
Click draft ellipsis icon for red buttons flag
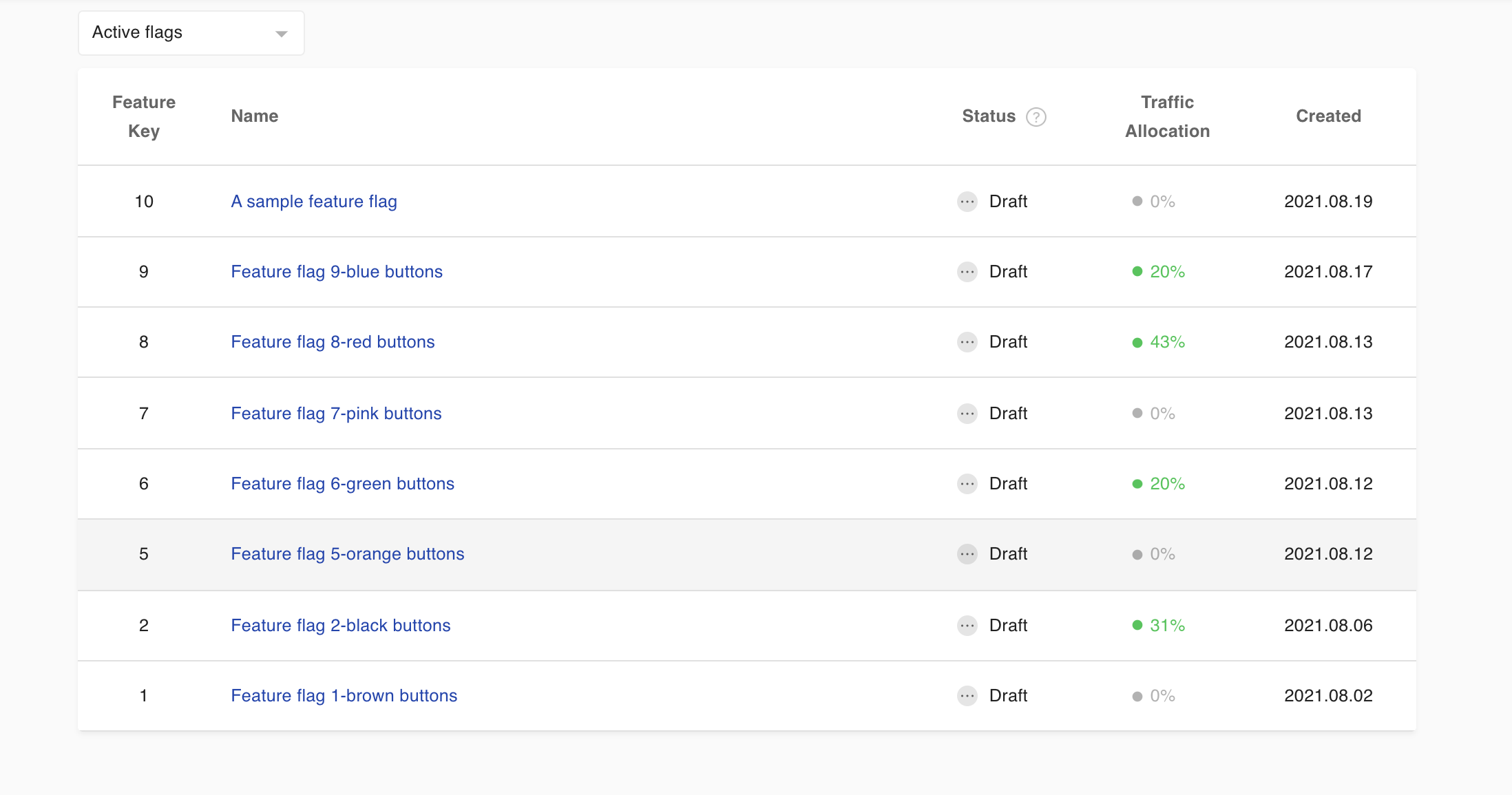point(967,342)
